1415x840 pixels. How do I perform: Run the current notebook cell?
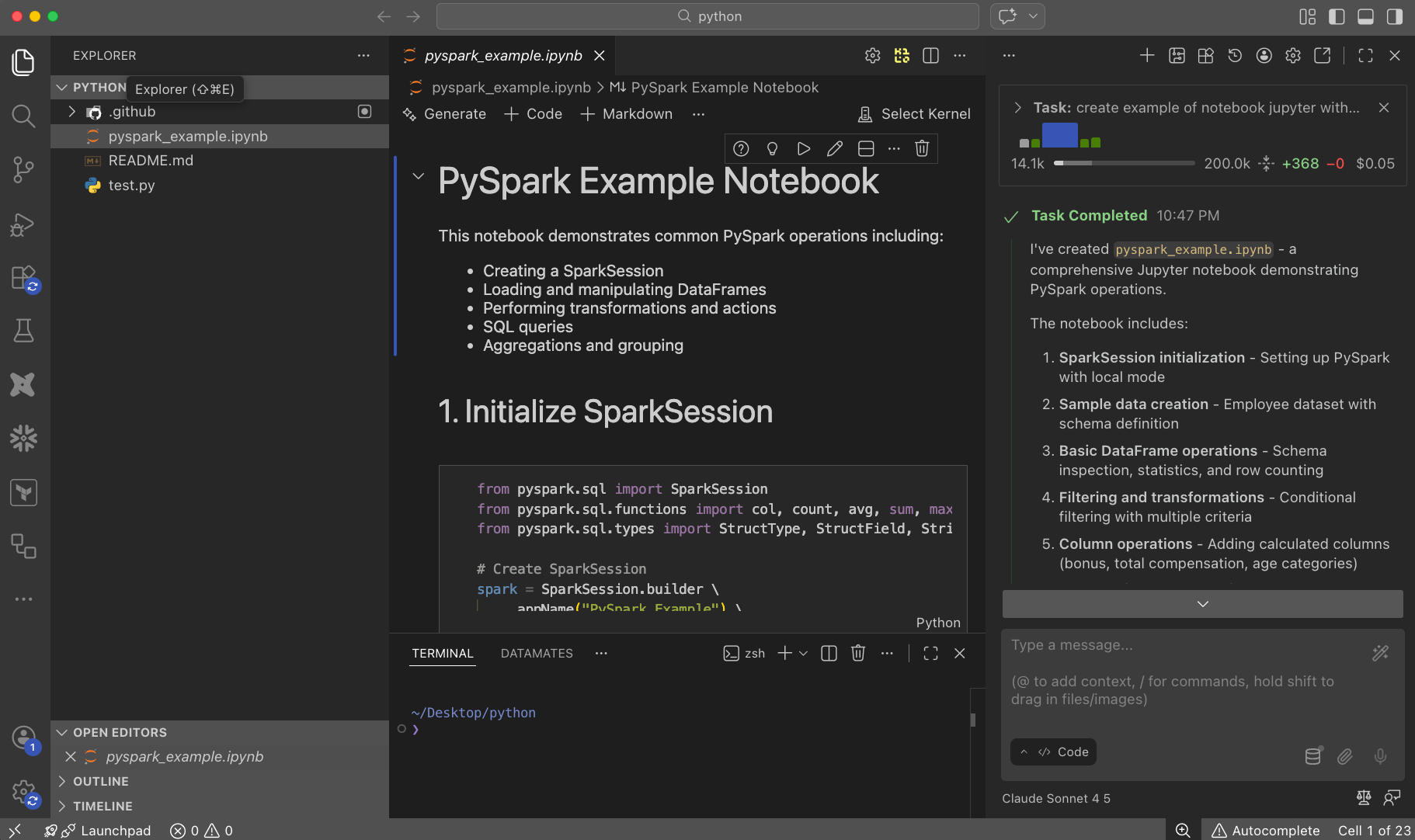point(804,148)
